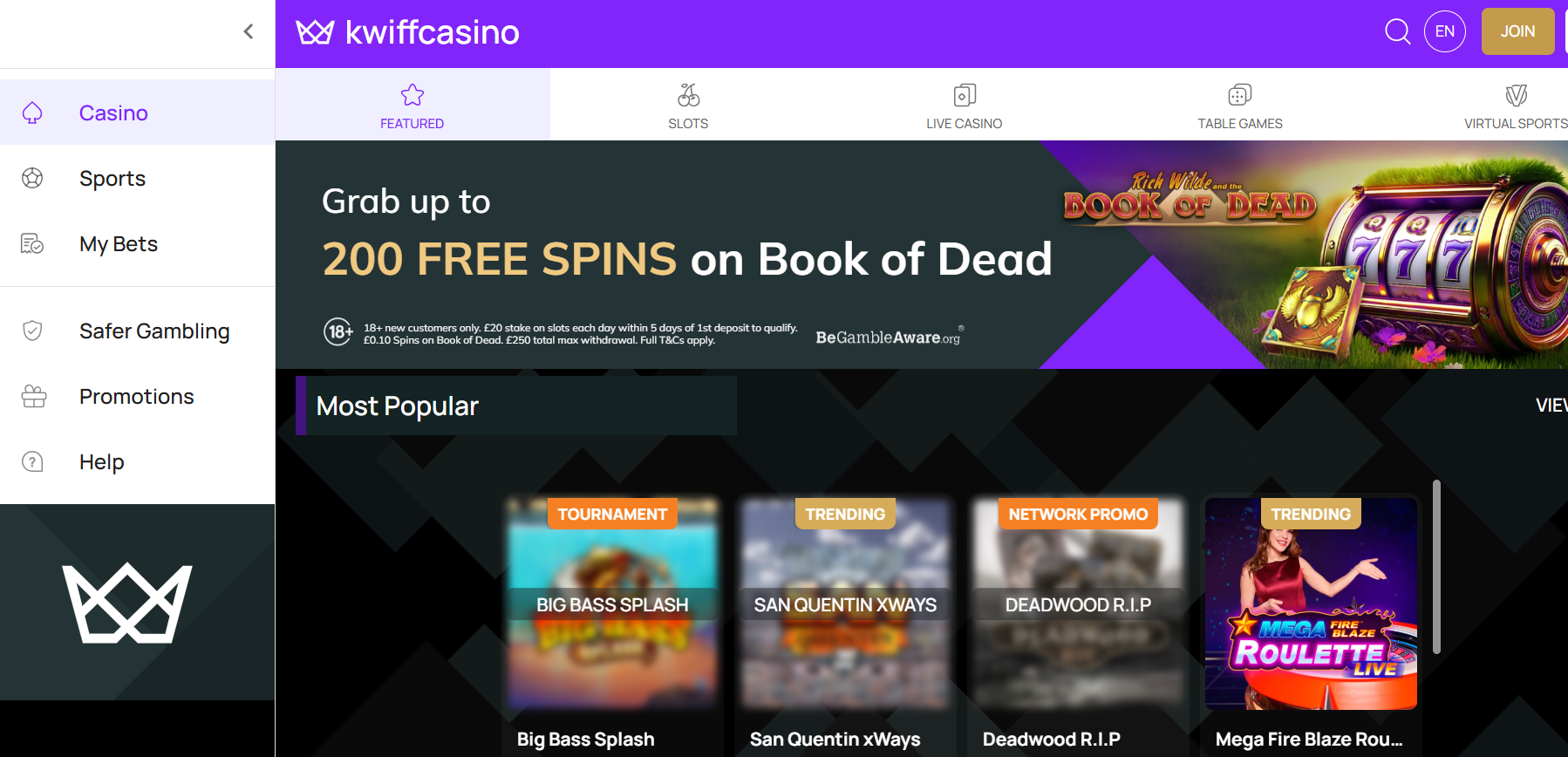Open the EN language selector
The image size is (1568, 757).
pos(1445,31)
